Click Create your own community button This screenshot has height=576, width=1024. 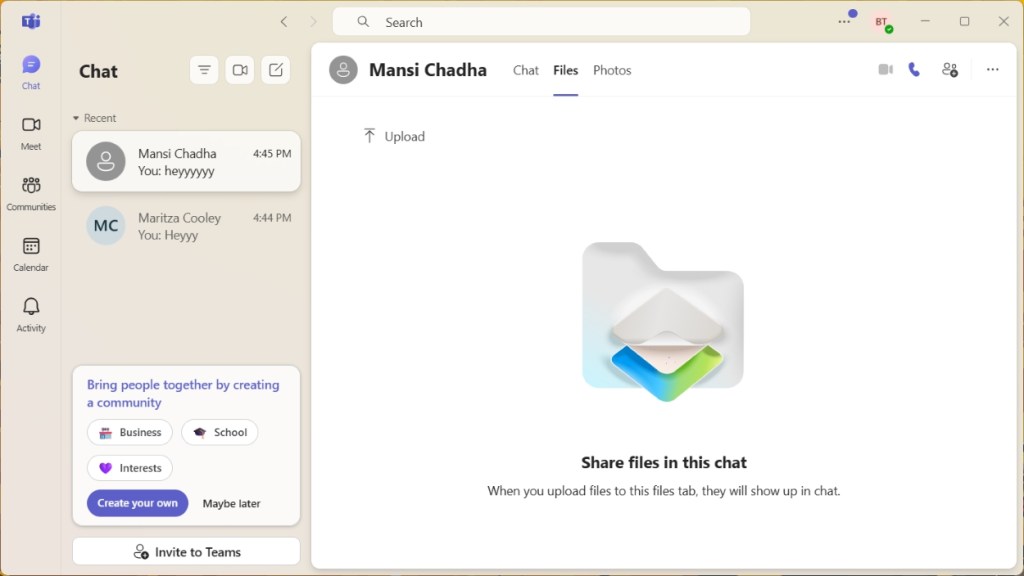tap(137, 503)
